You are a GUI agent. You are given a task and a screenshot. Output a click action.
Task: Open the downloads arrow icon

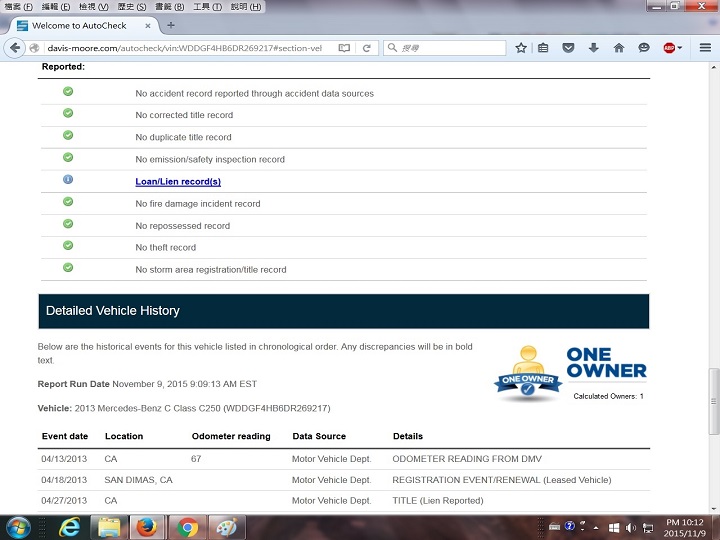point(594,48)
